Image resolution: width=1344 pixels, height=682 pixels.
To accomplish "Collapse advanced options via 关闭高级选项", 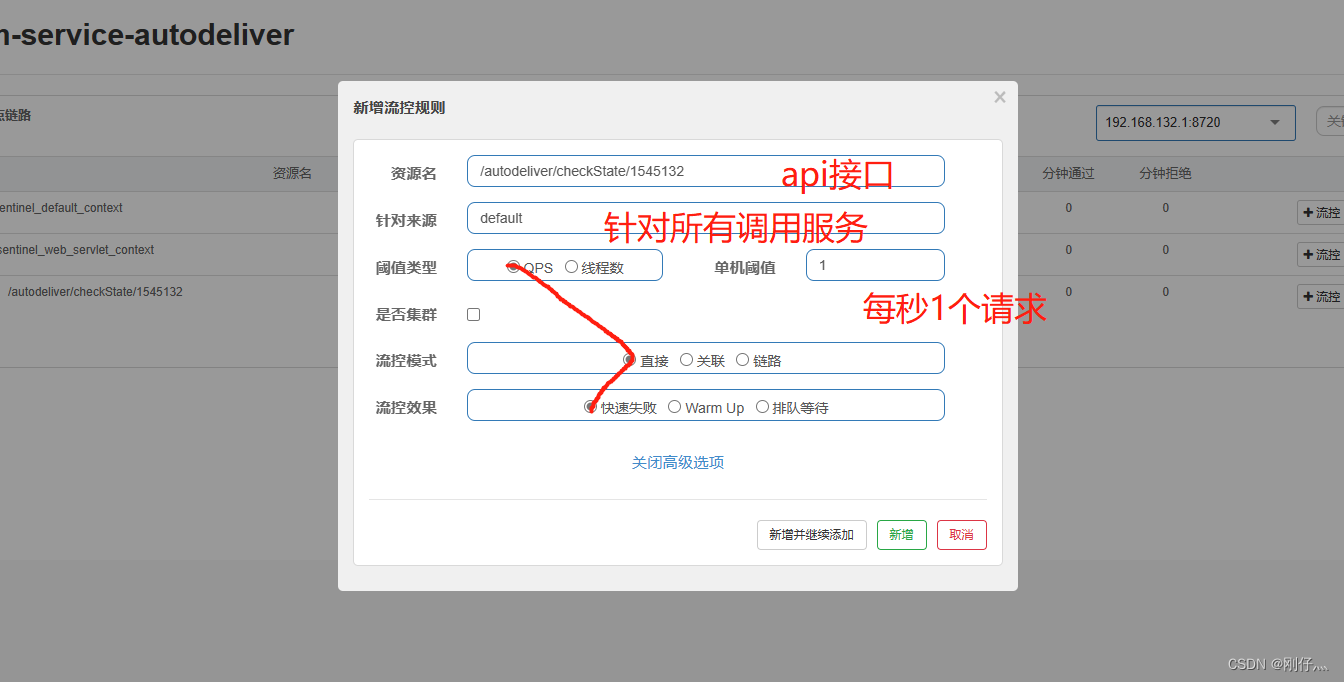I will point(678,462).
